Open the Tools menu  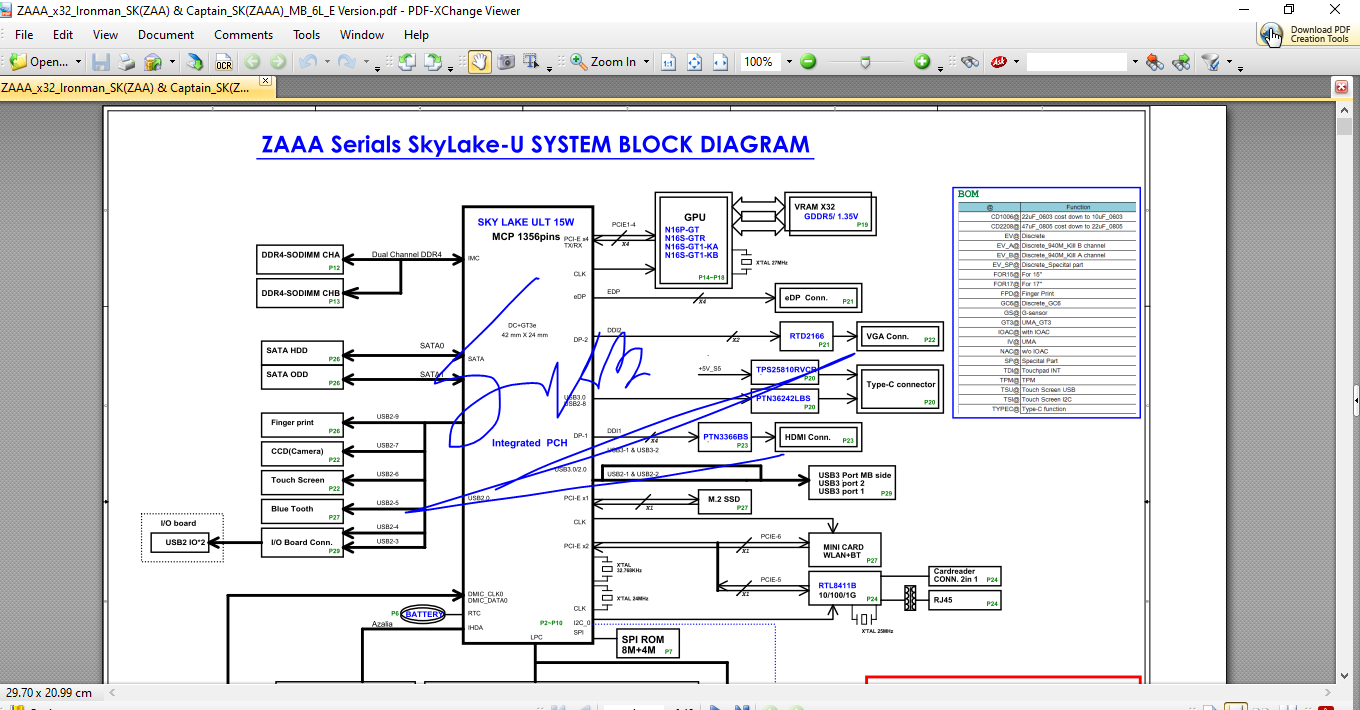(307, 34)
